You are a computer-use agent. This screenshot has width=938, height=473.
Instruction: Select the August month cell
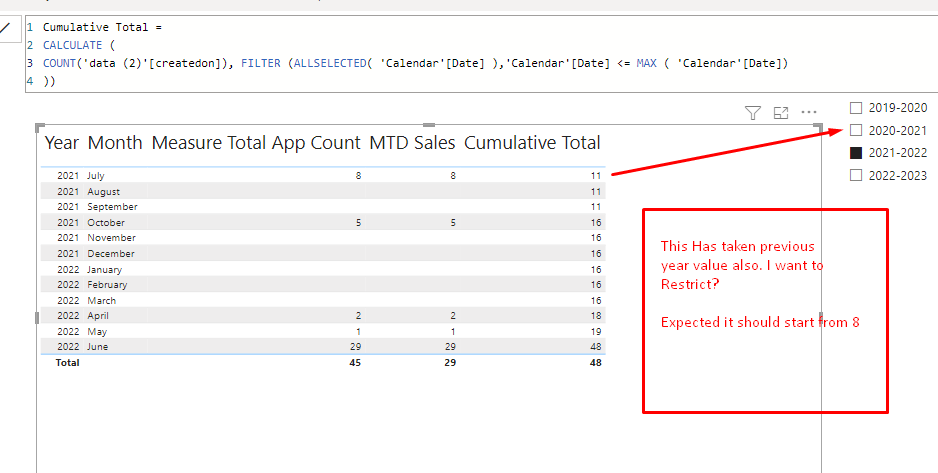(x=103, y=191)
